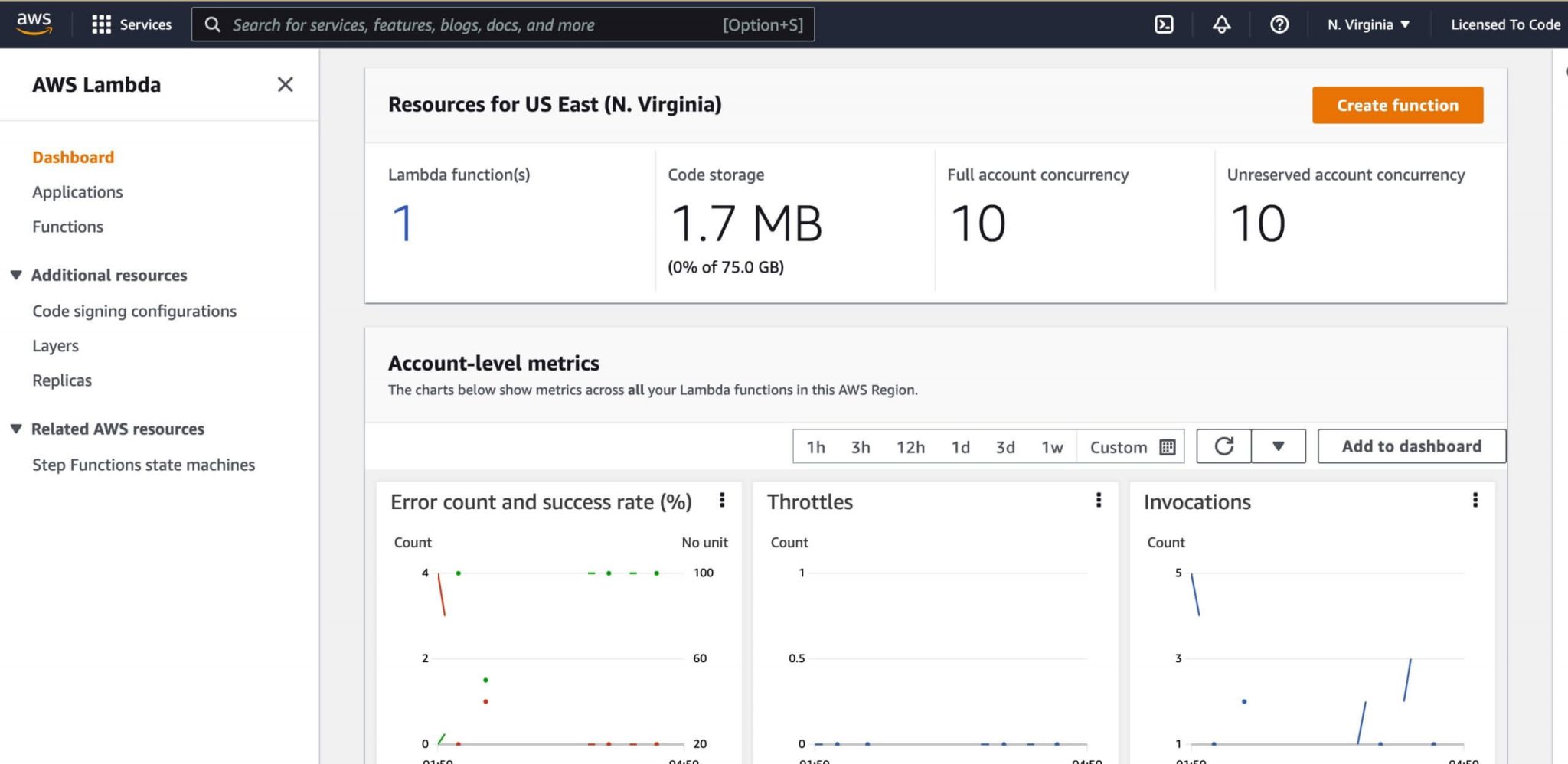Open the CloudShell terminal icon
Image resolution: width=1568 pixels, height=764 pixels.
coord(1165,24)
